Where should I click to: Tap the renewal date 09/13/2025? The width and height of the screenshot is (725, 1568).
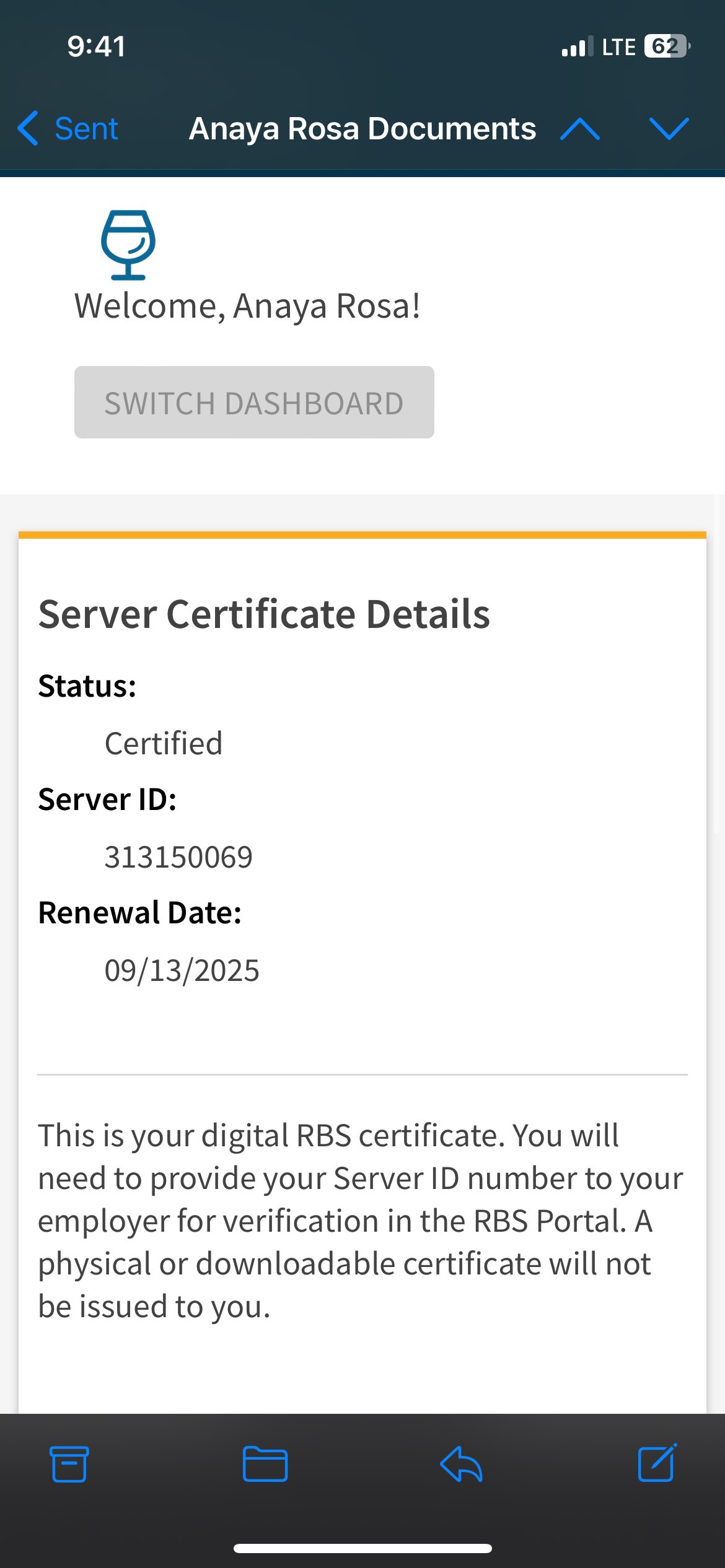click(182, 970)
